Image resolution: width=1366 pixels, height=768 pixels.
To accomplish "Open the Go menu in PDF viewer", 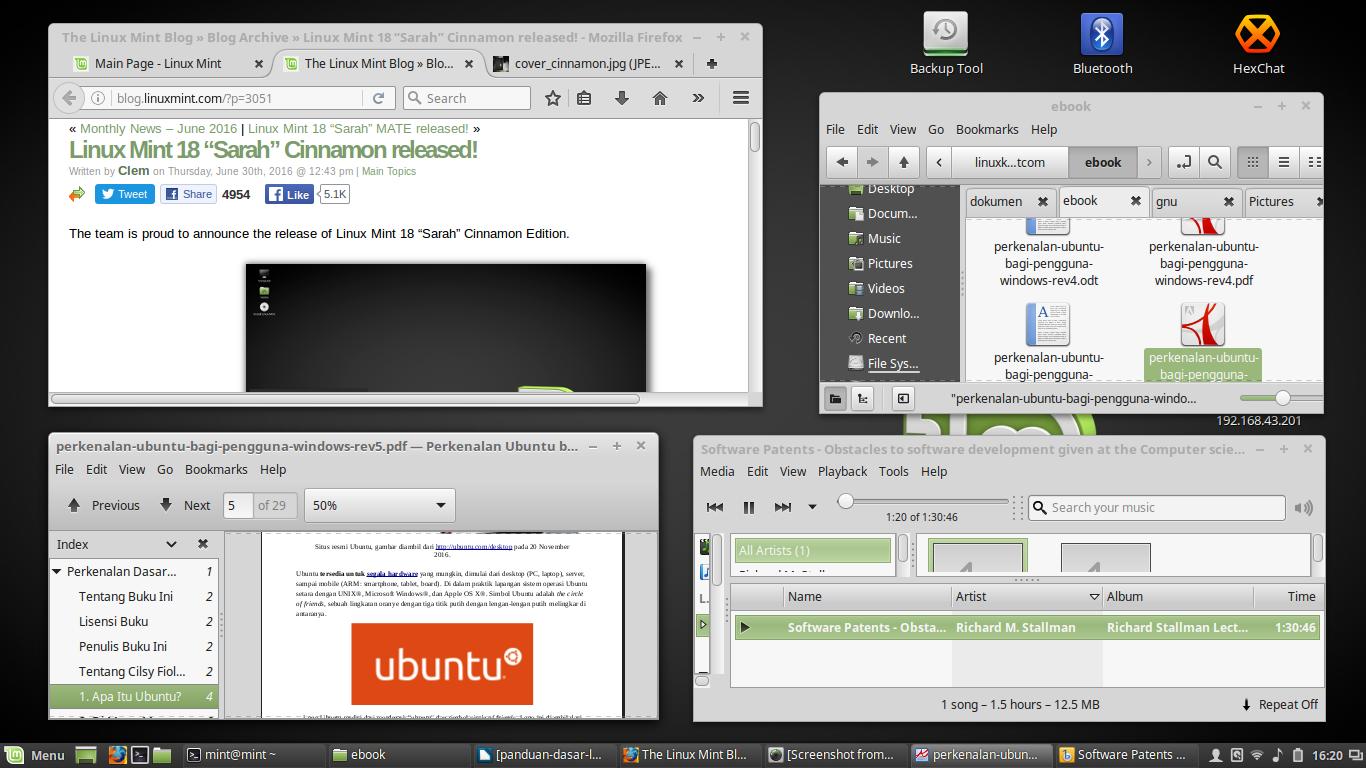I will click(165, 469).
